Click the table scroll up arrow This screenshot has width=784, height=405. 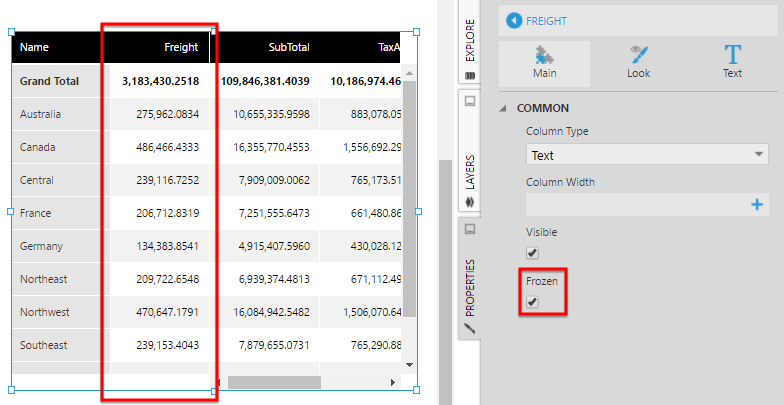point(410,74)
